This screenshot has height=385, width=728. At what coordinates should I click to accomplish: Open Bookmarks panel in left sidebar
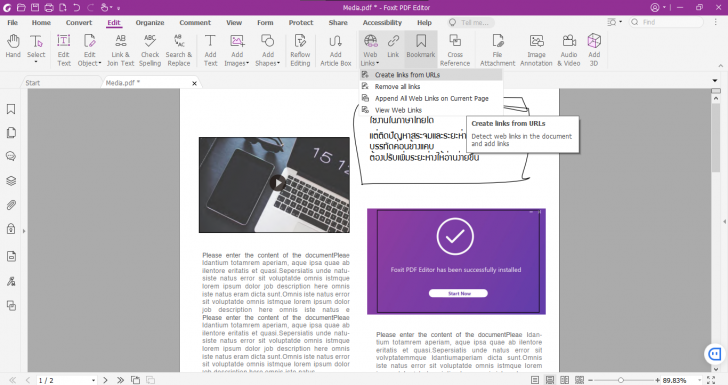click(11, 109)
